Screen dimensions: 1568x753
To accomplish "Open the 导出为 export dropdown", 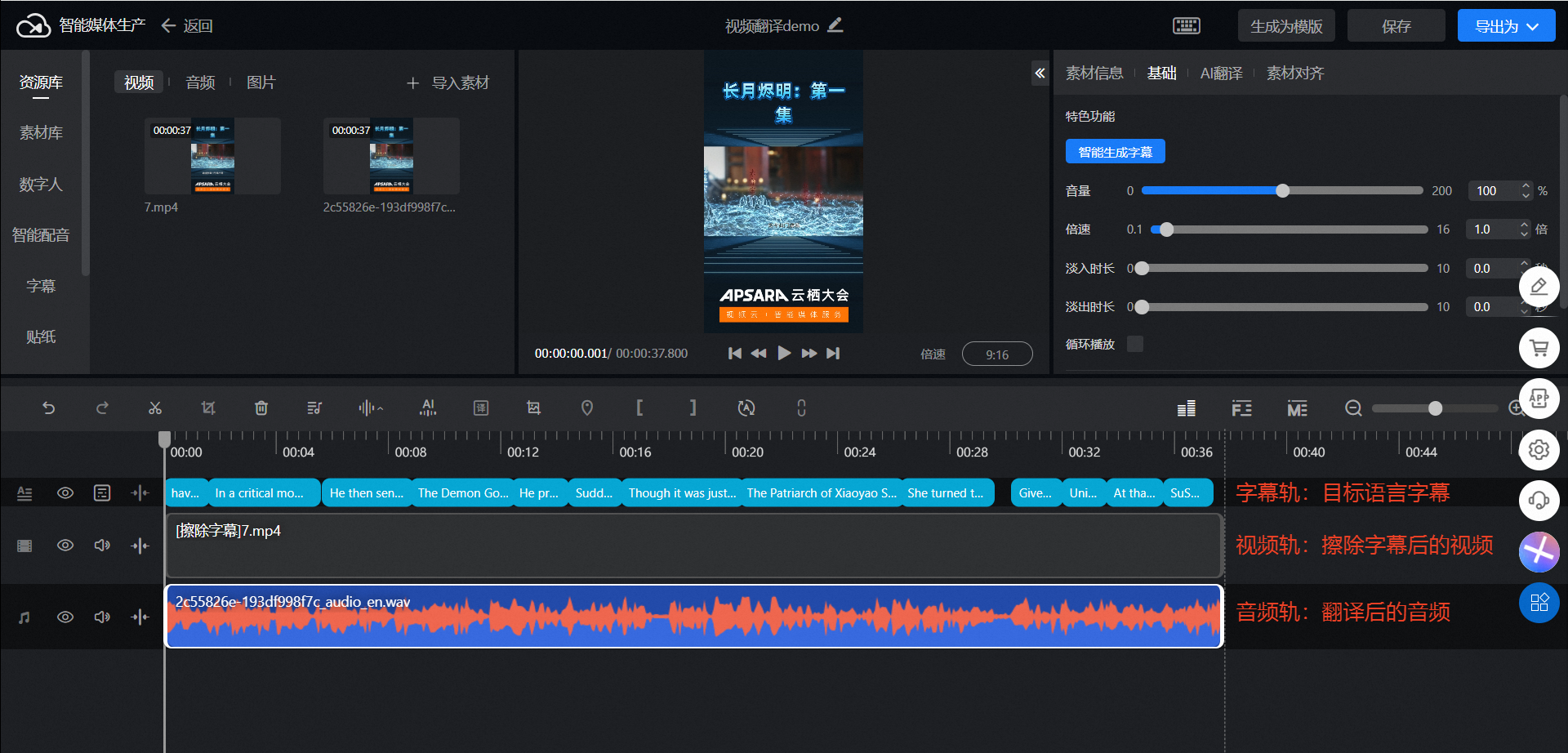I will pos(1507,26).
